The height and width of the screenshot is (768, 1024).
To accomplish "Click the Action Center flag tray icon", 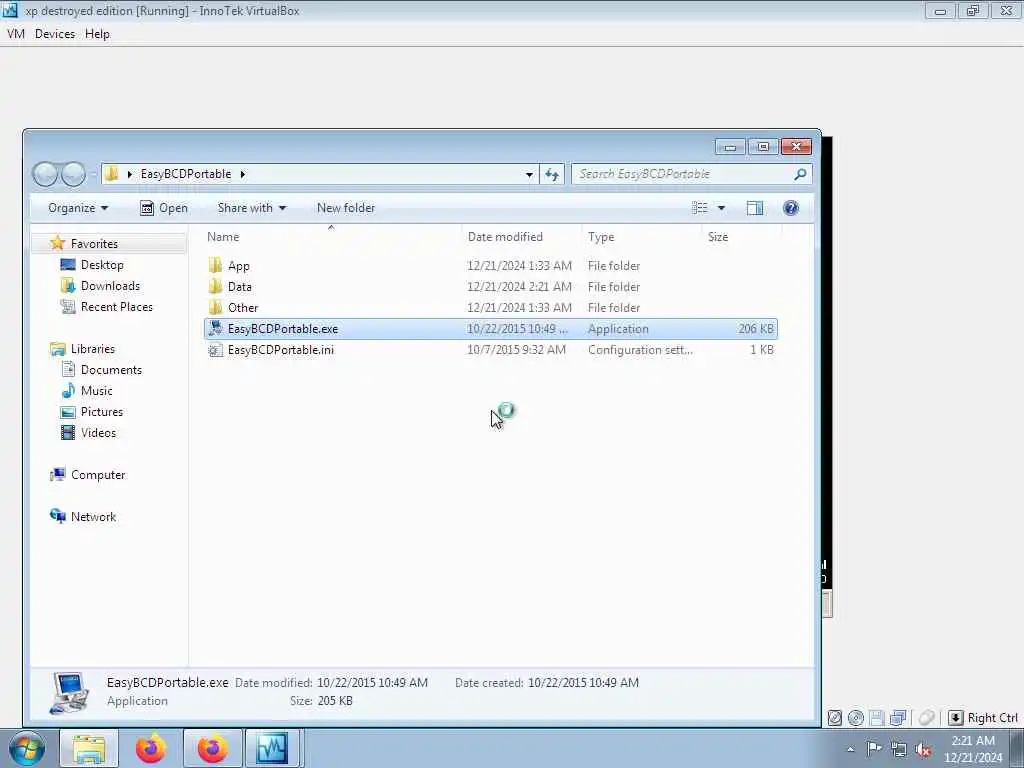I will tap(874, 748).
